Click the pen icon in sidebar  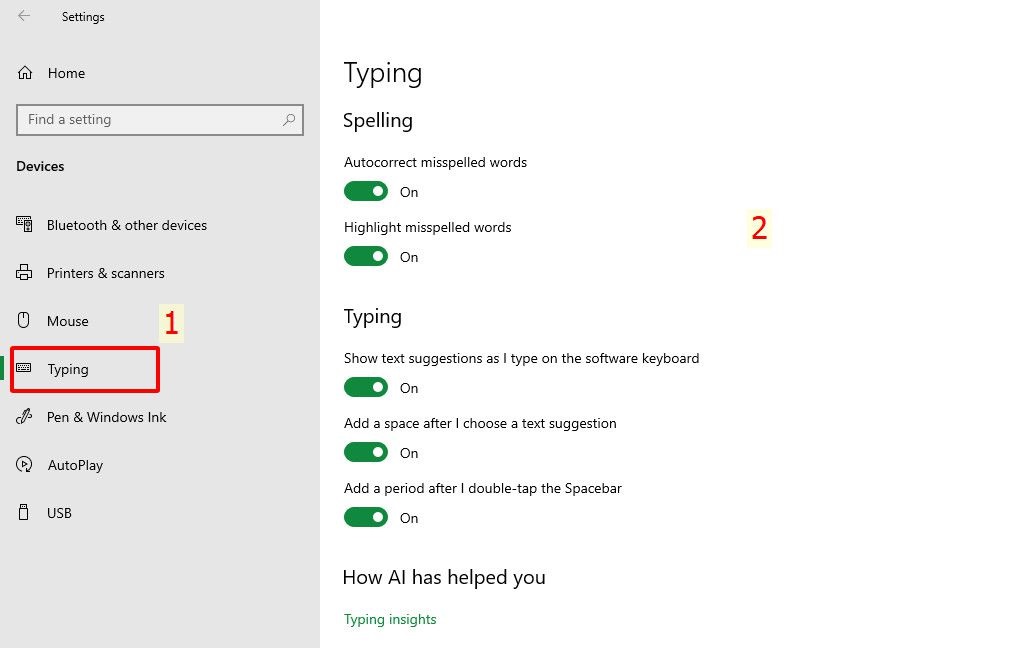(25, 417)
